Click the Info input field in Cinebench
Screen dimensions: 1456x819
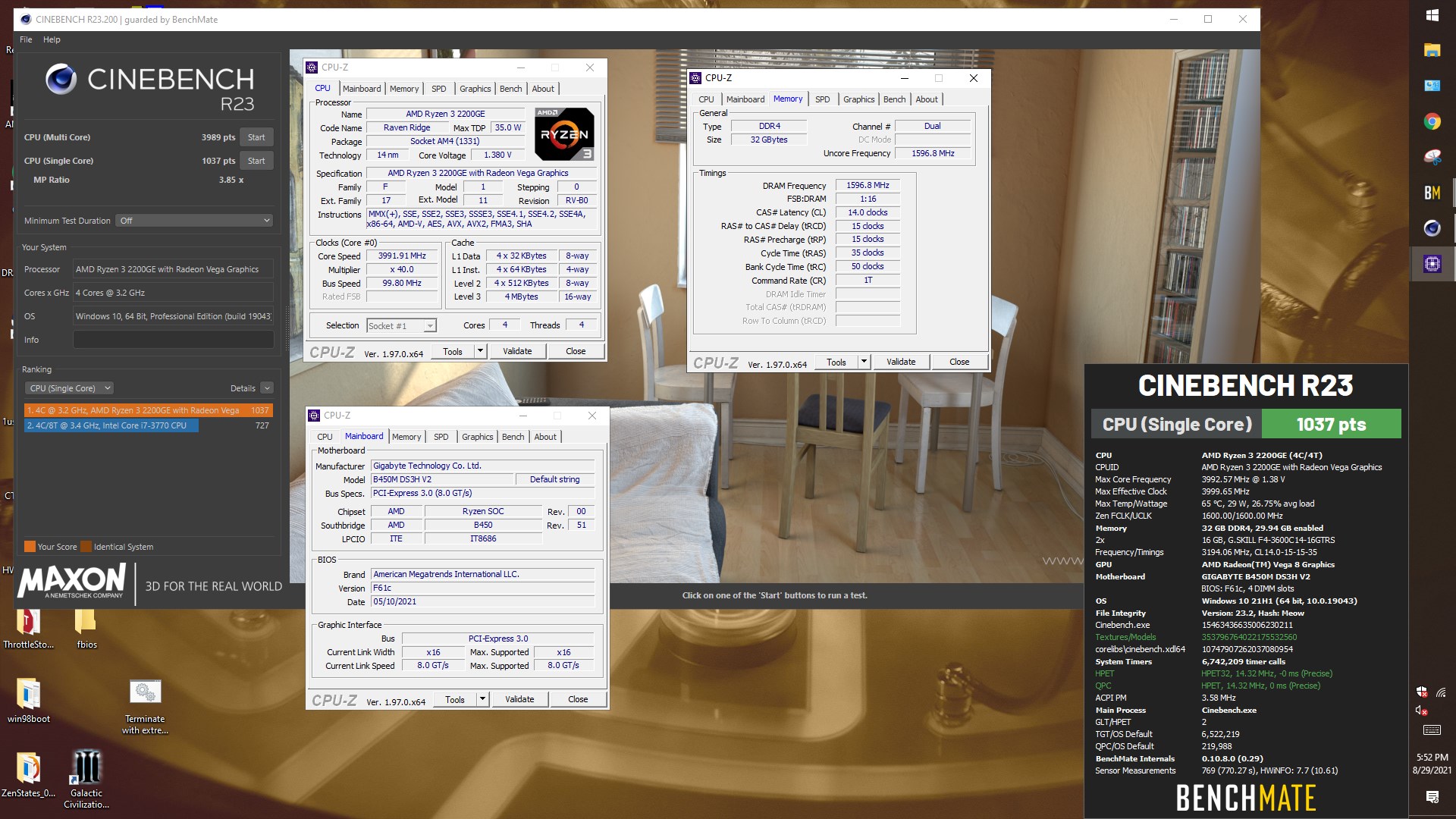point(173,340)
